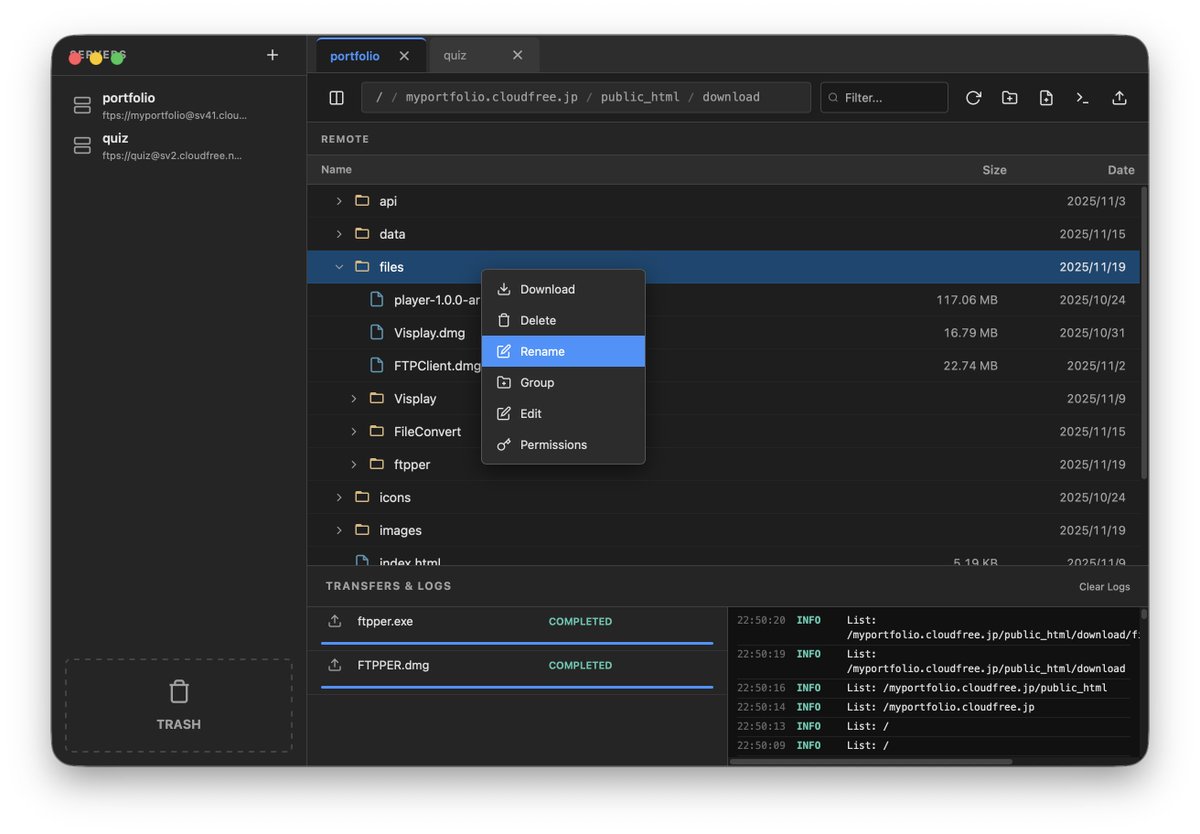Viewport: 1200px width, 834px height.
Task: Choose Delete from context menu
Action: [x=563, y=320]
